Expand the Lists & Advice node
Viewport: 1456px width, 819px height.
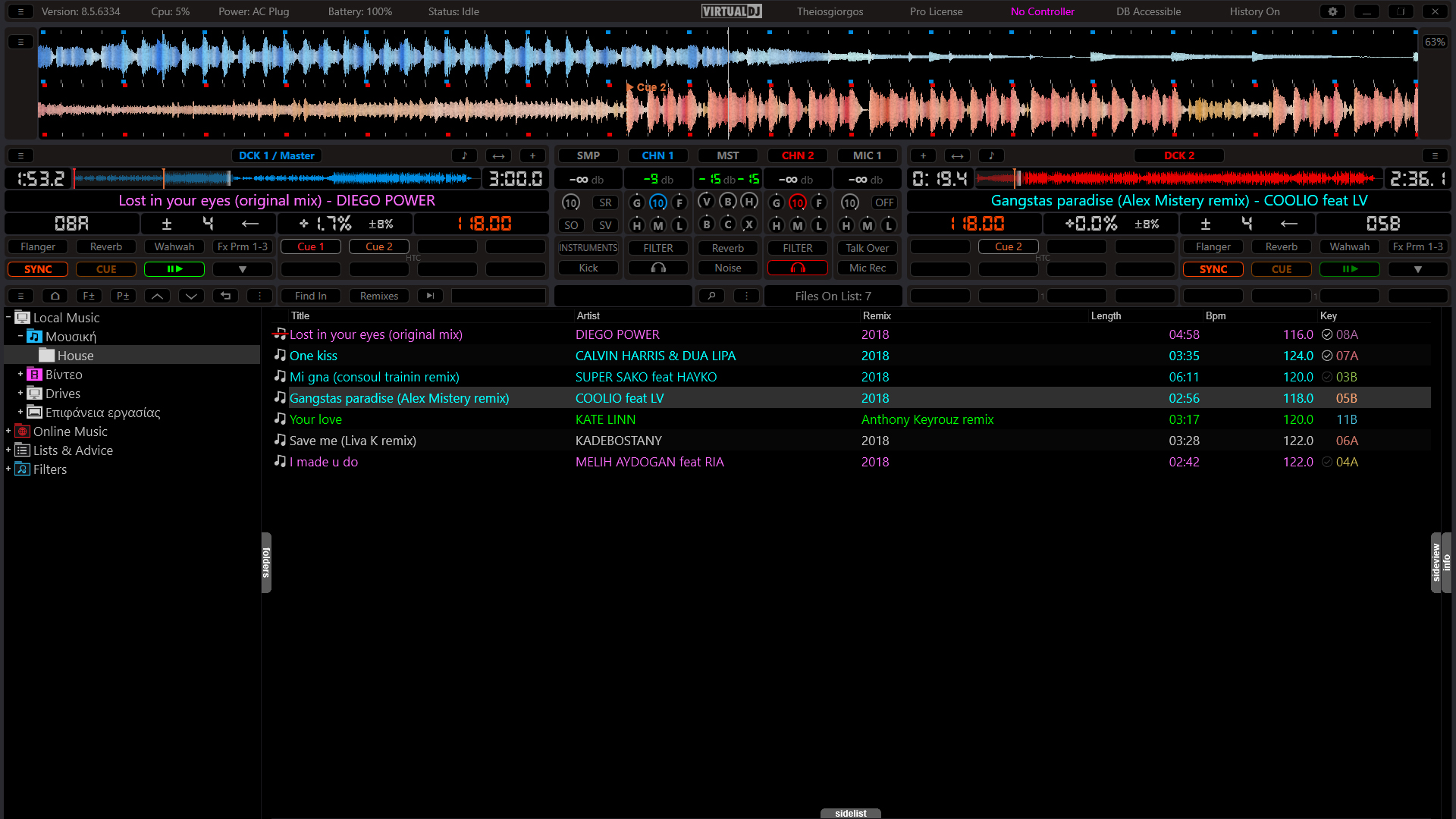click(8, 450)
